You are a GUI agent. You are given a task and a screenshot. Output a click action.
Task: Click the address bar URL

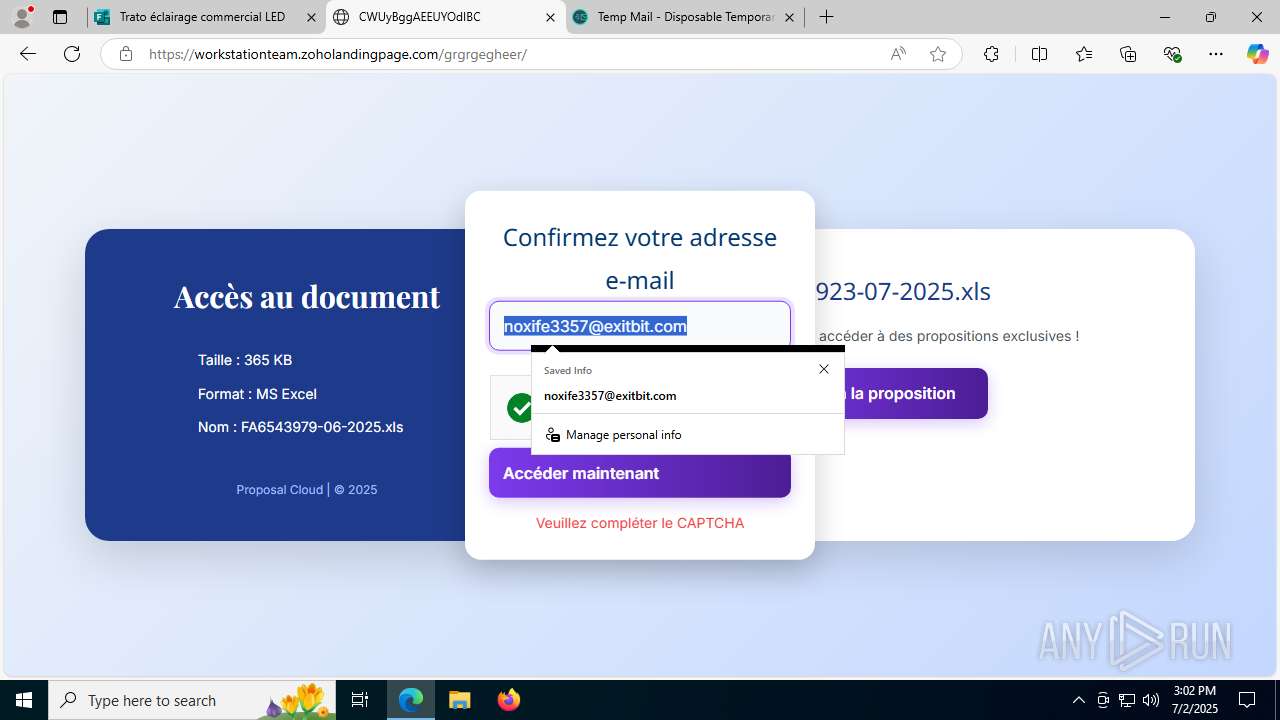[x=338, y=54]
